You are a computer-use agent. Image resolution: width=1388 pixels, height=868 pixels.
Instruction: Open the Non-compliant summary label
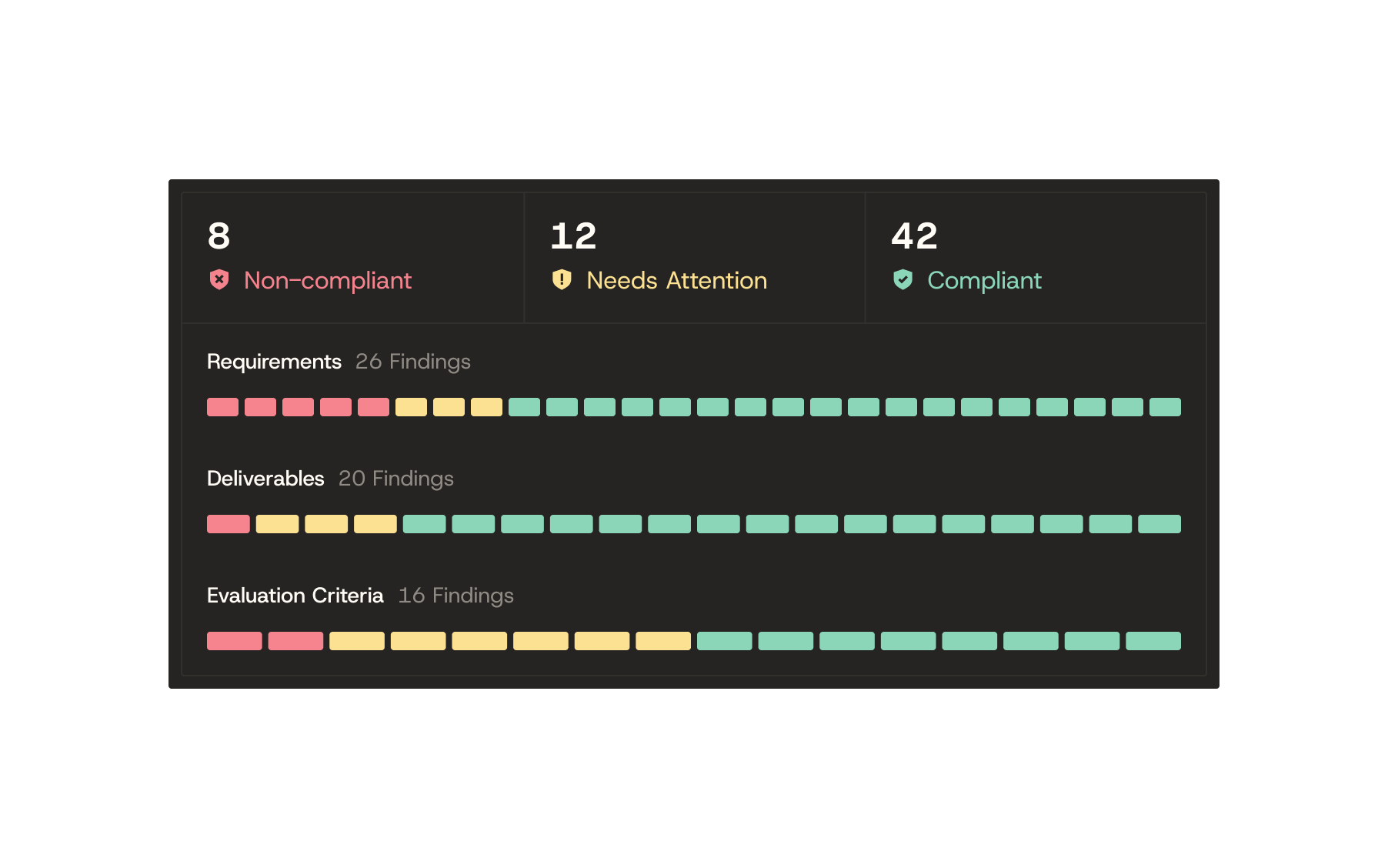(x=328, y=280)
